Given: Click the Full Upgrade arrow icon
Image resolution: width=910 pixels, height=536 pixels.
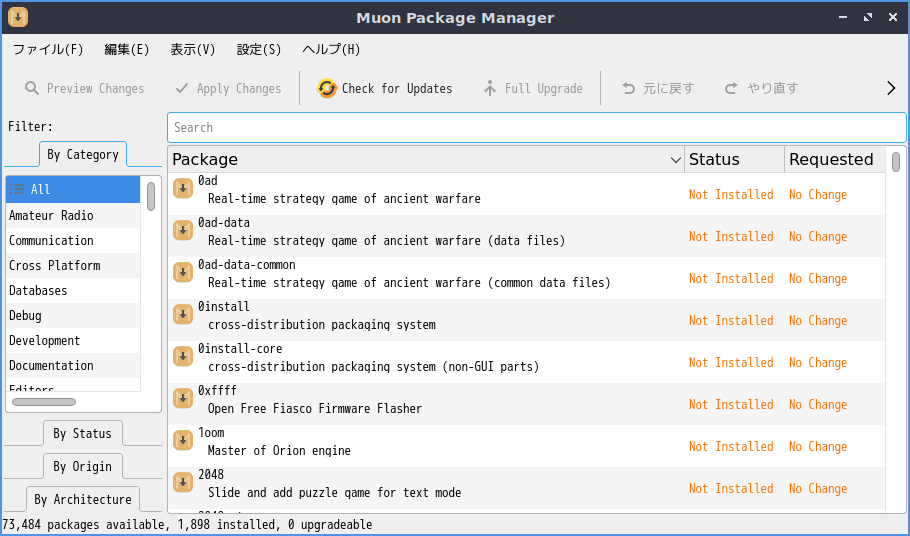Looking at the screenshot, I should coord(490,88).
